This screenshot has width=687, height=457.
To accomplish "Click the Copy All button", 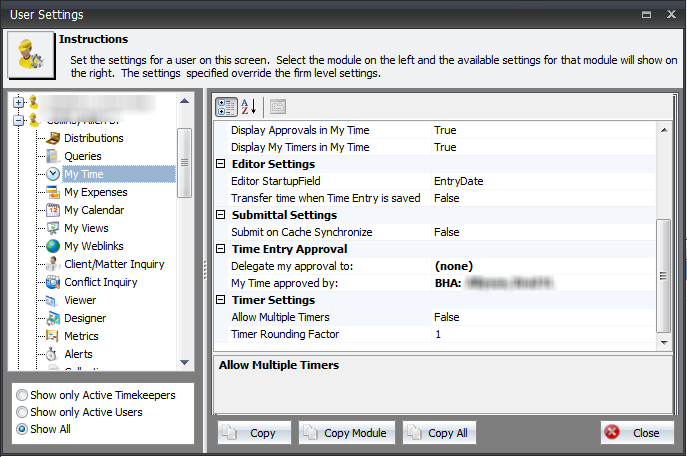I will (x=440, y=433).
